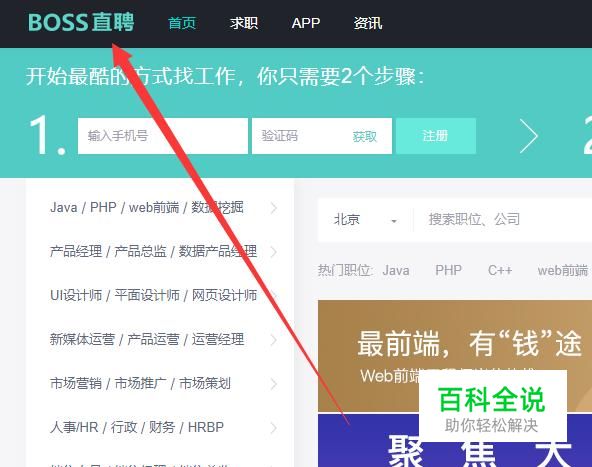This screenshot has width=592, height=467.
Task: Select the 市场营销 / 市场推广 / 市场策划 category
Action: tap(140, 384)
